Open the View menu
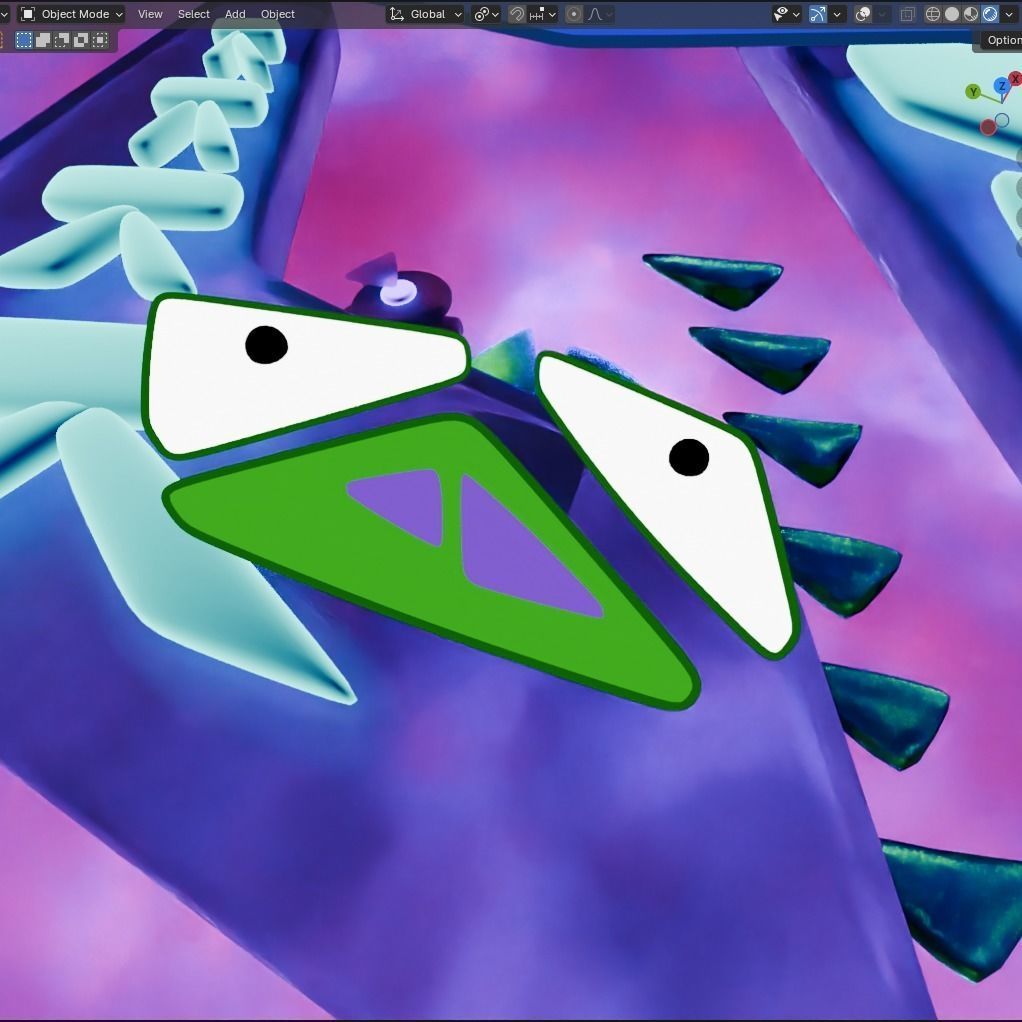The width and height of the screenshot is (1022, 1022). click(x=150, y=14)
